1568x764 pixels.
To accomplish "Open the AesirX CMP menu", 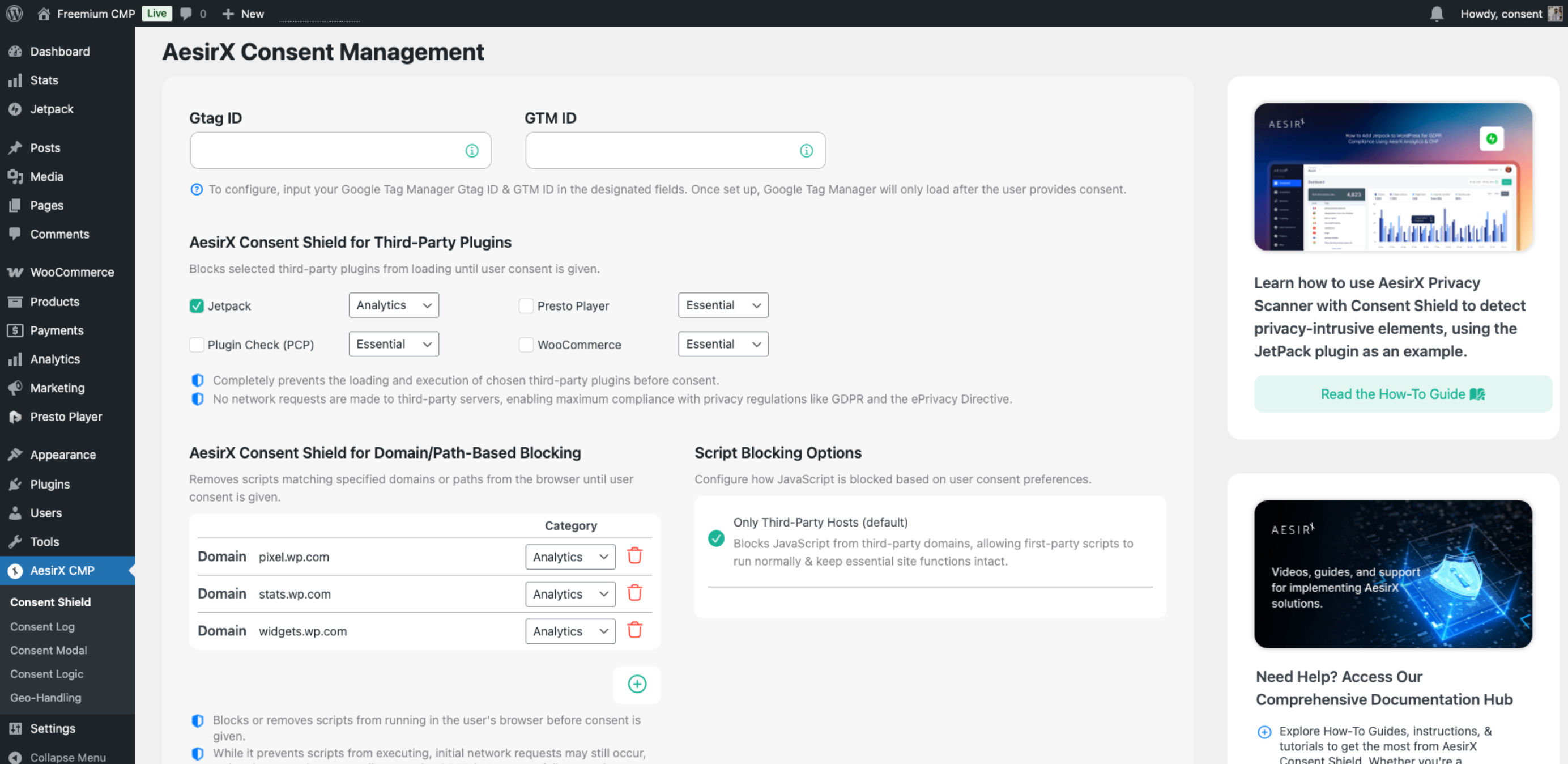I will tap(63, 570).
